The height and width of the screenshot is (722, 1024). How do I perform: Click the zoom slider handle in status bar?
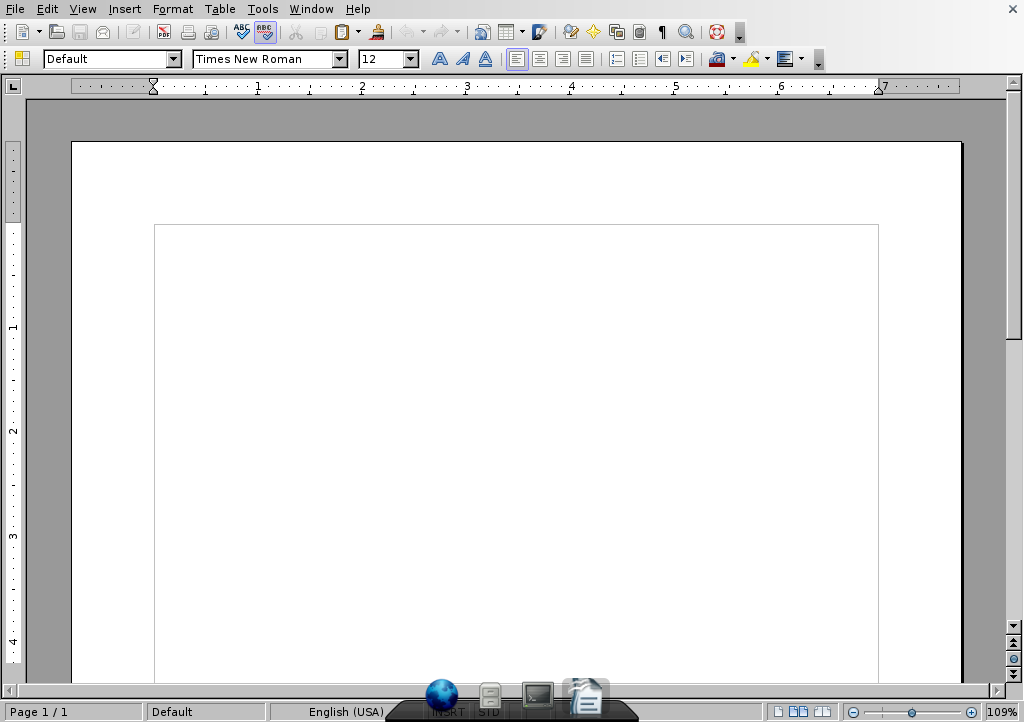coord(912,712)
